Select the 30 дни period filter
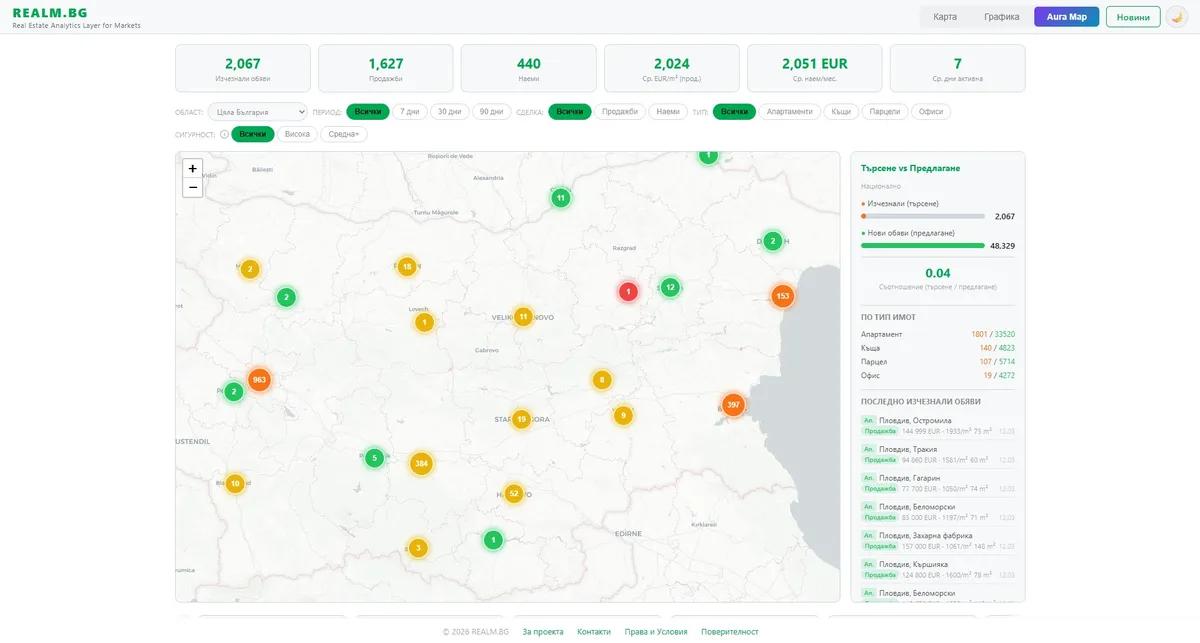This screenshot has width=1200, height=643. pos(449,112)
